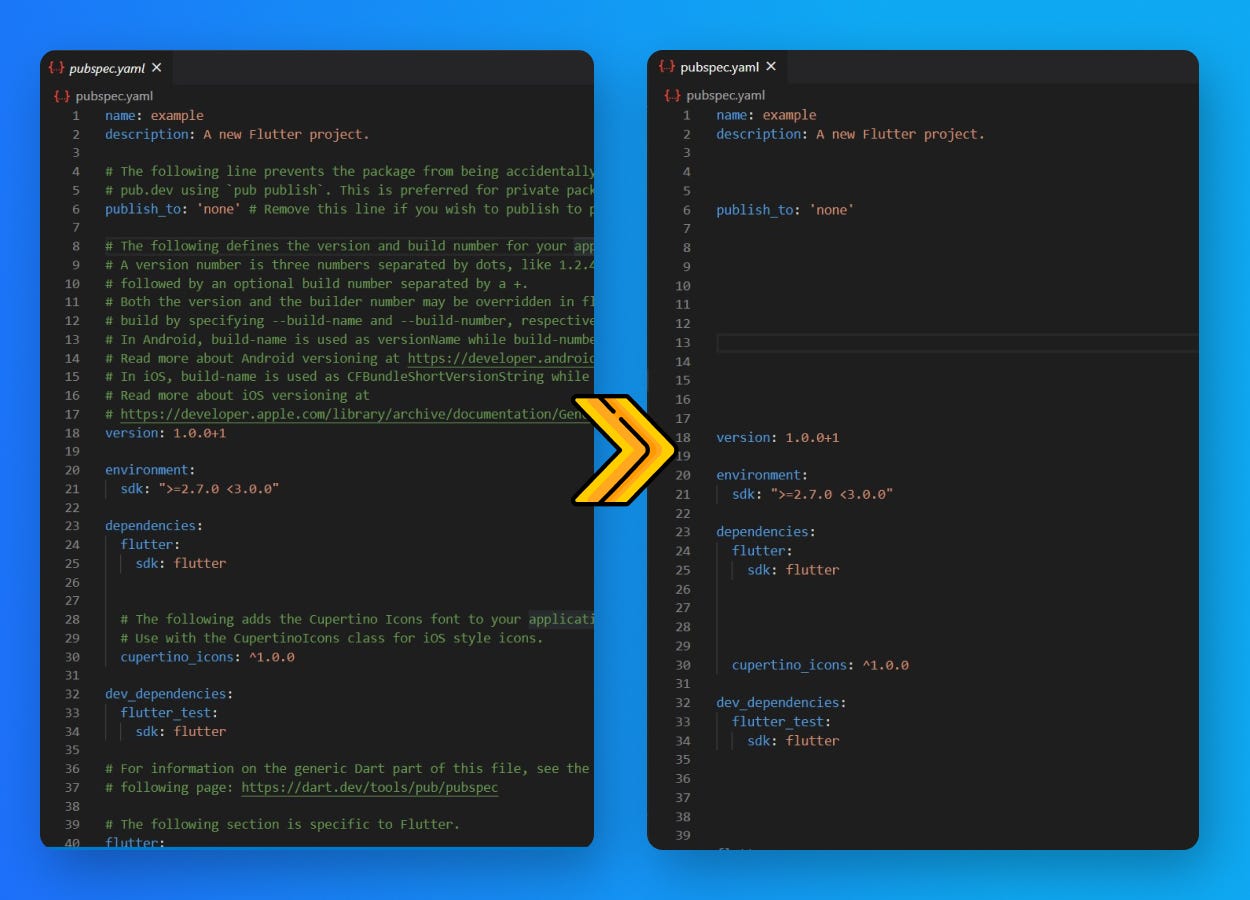Click the yellow double-arrow graphic between editors
This screenshot has height=900, width=1250.
(x=625, y=450)
